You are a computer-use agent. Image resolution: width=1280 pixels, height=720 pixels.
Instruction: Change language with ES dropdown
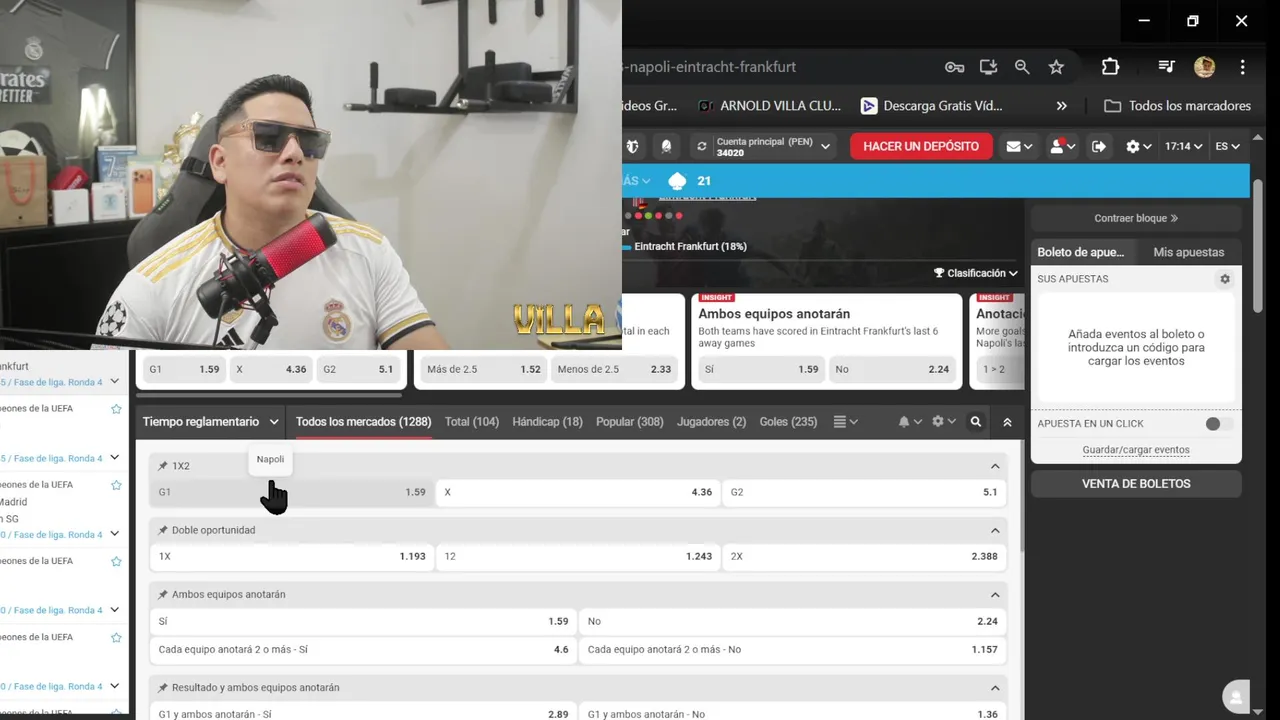click(x=1228, y=146)
